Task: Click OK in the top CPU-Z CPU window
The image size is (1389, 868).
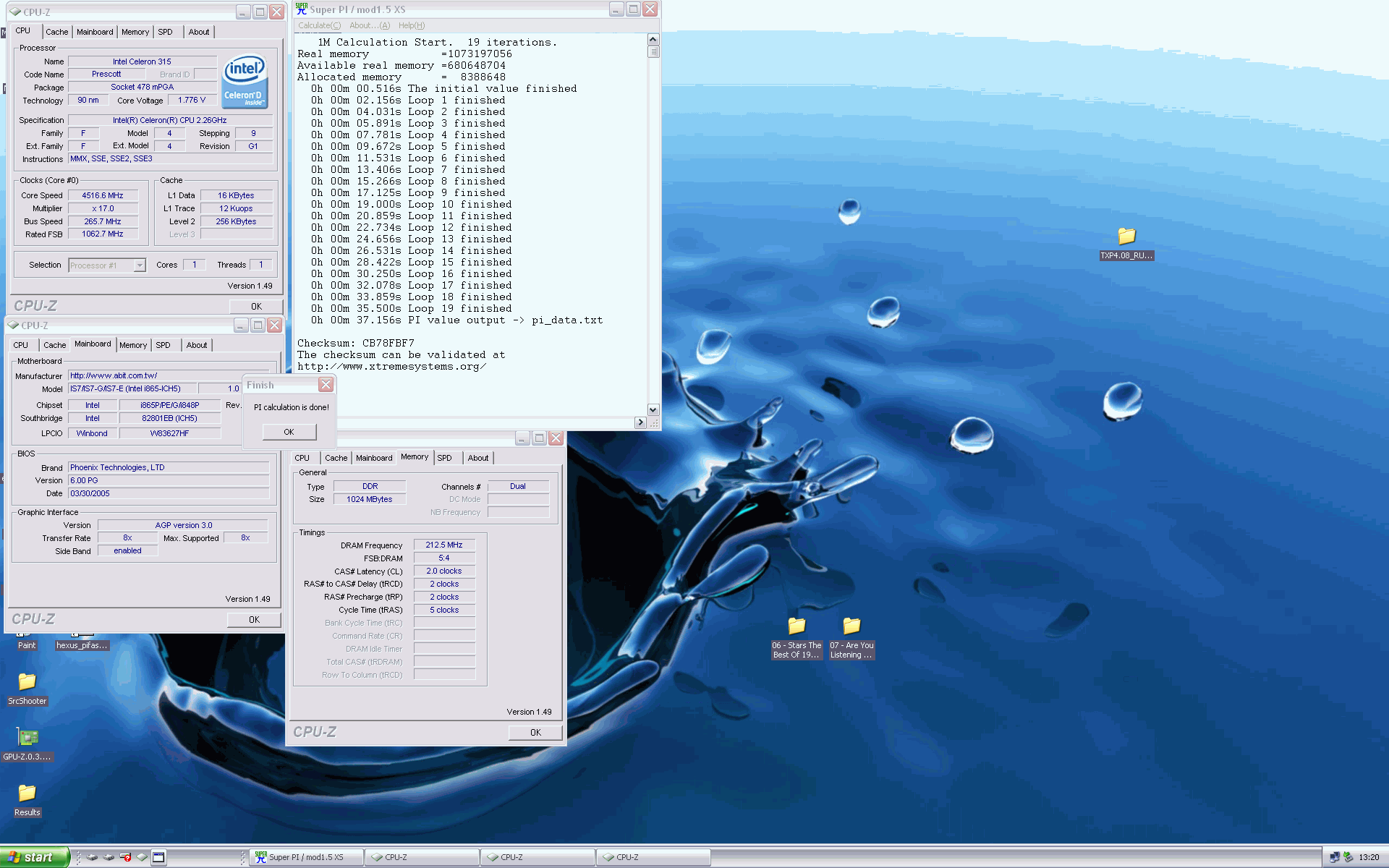Action: click(256, 307)
